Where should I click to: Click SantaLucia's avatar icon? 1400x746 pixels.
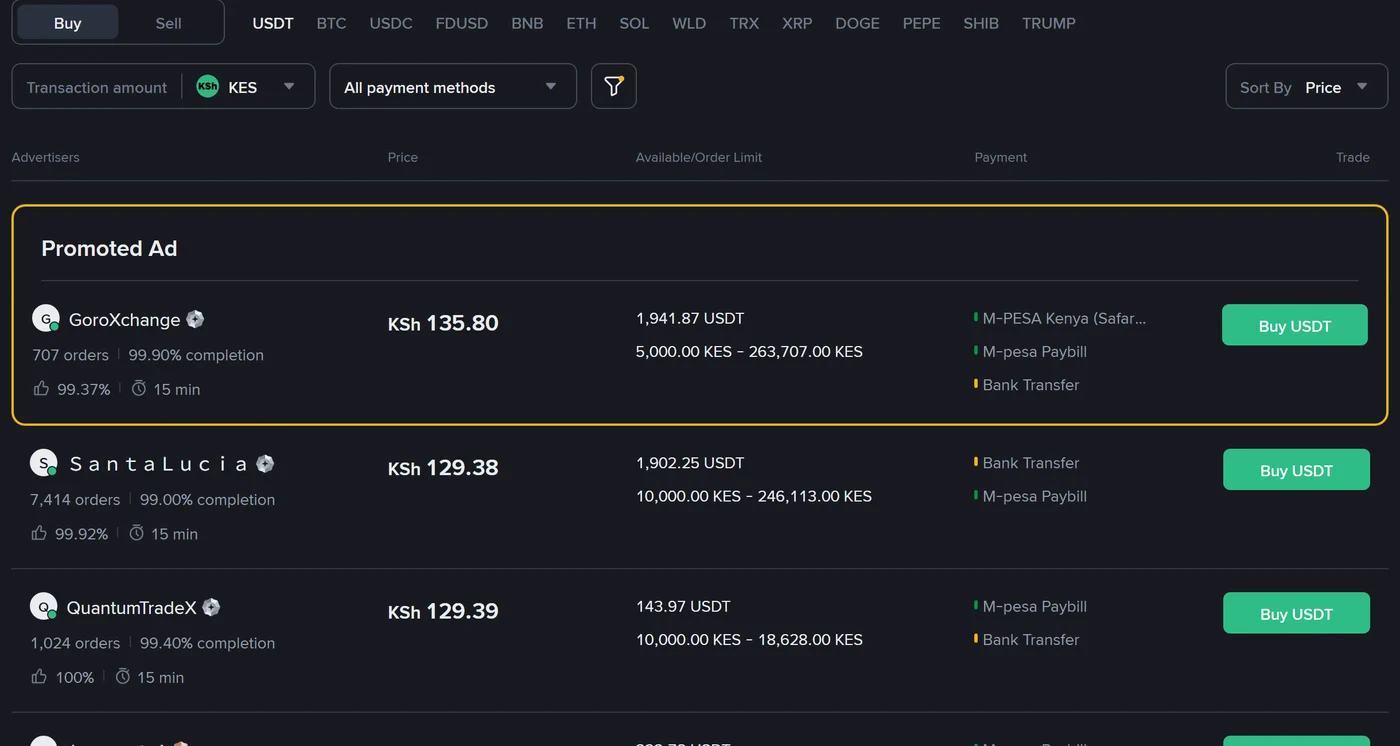click(44, 463)
